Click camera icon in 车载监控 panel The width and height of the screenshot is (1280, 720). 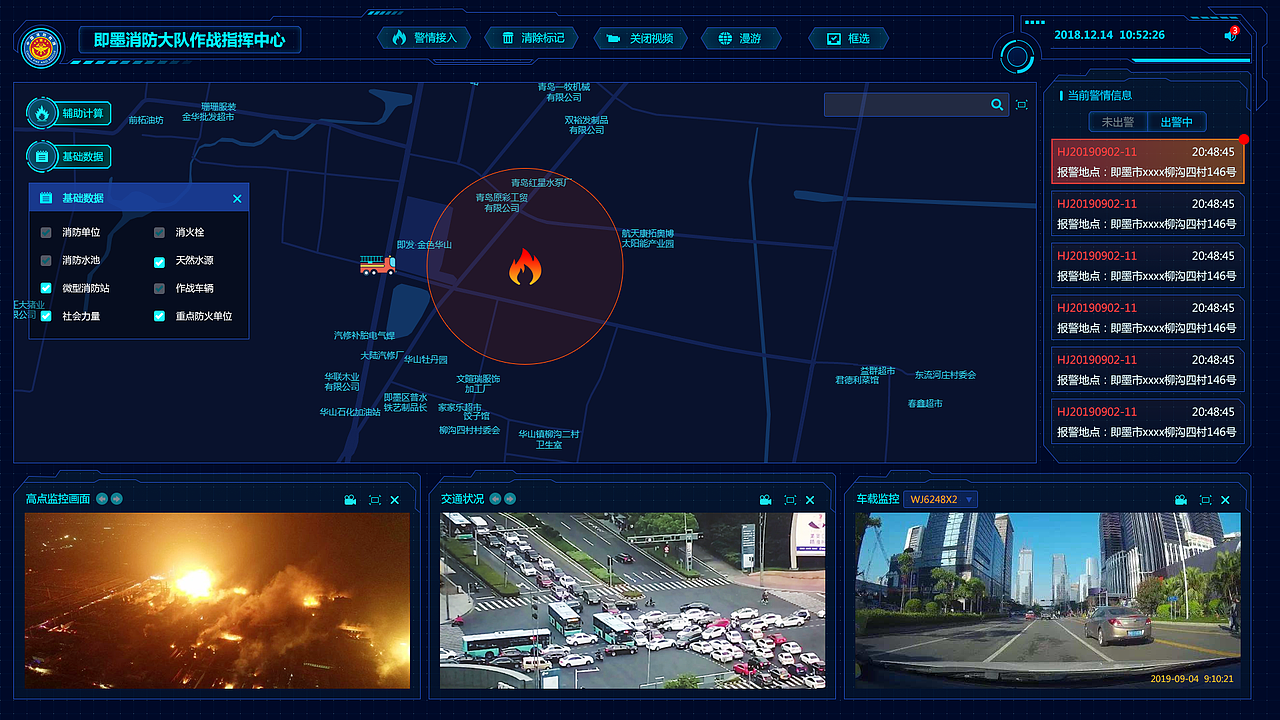click(x=1181, y=500)
